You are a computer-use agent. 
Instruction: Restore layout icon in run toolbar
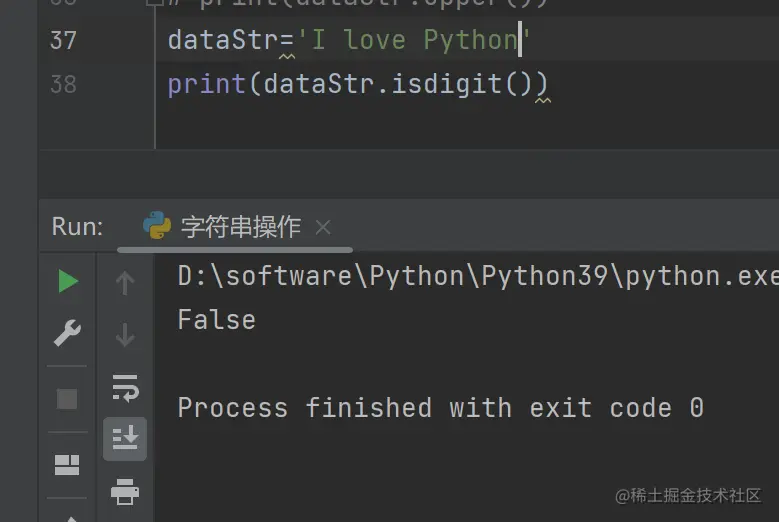pos(67,465)
